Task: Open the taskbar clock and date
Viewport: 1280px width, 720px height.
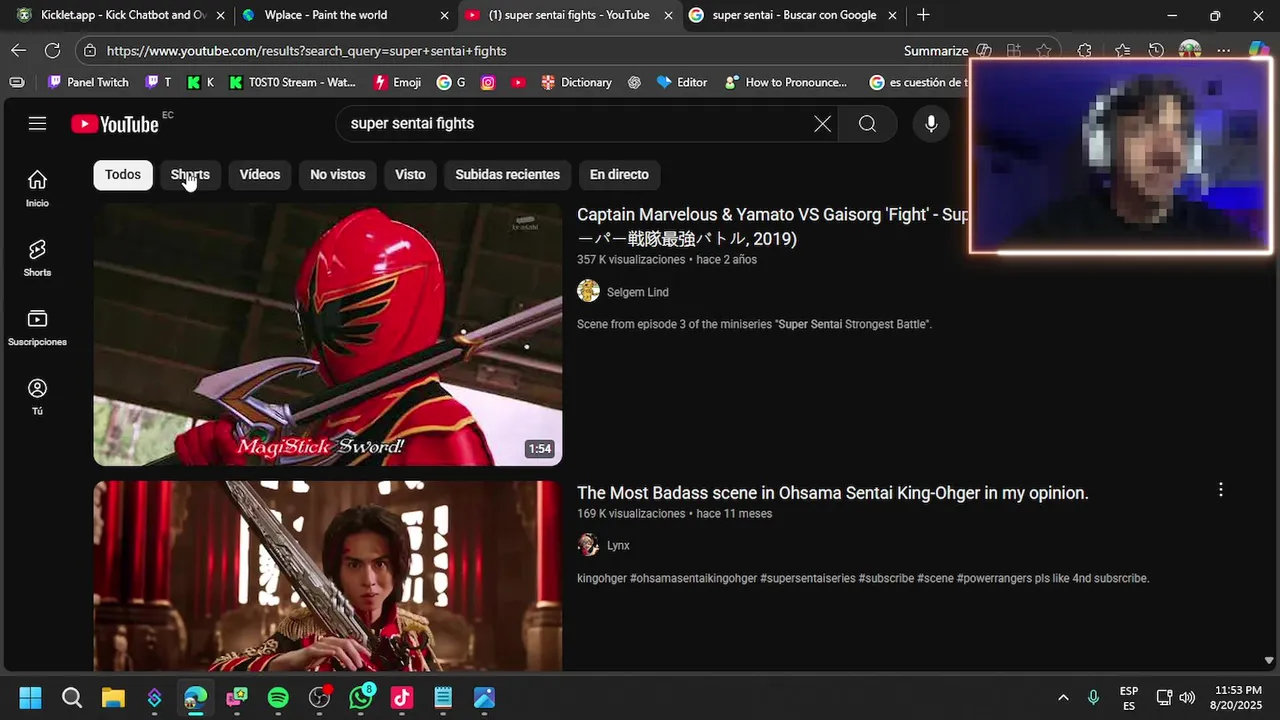Action: pos(1238,697)
